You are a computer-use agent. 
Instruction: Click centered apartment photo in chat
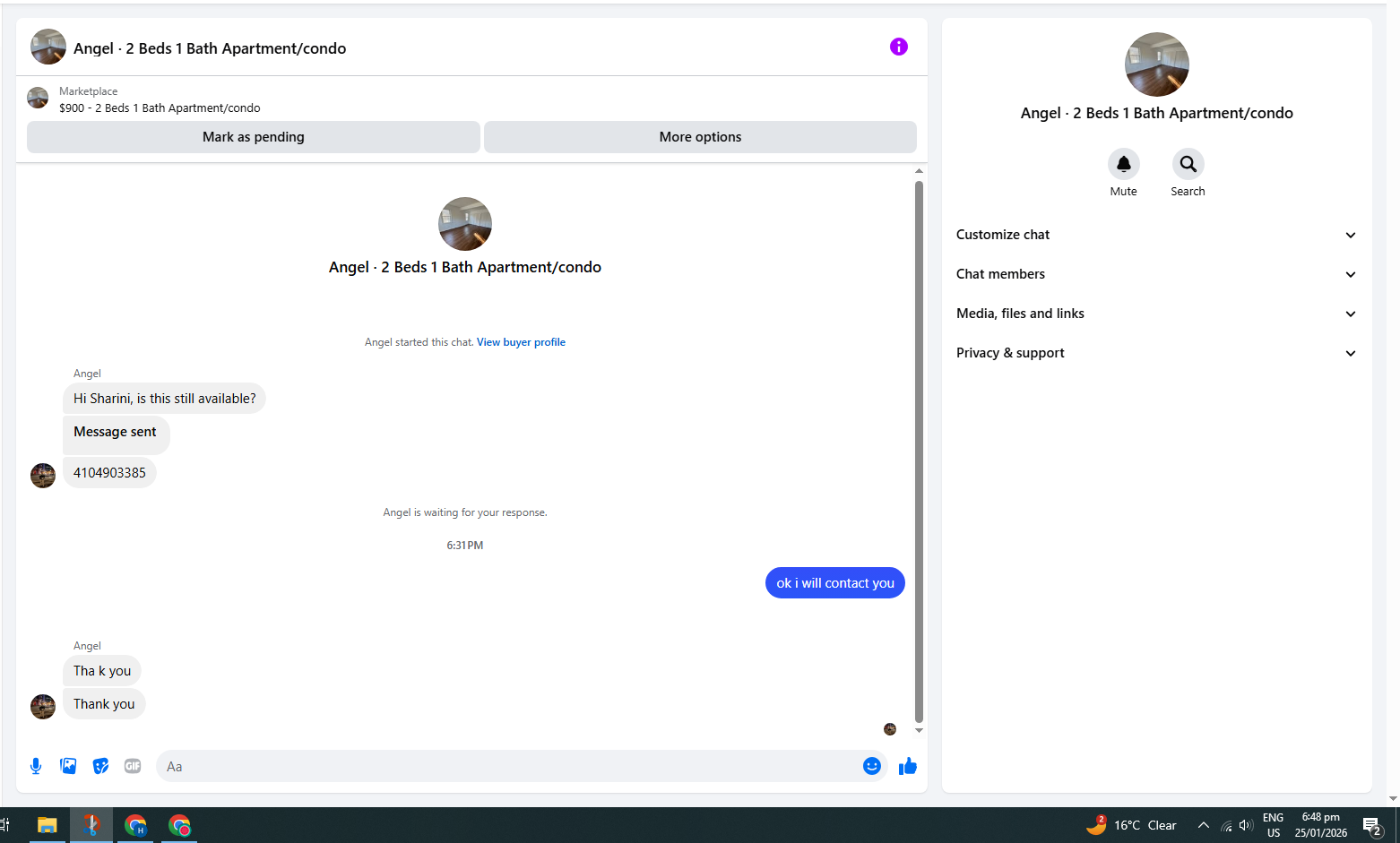(x=464, y=224)
